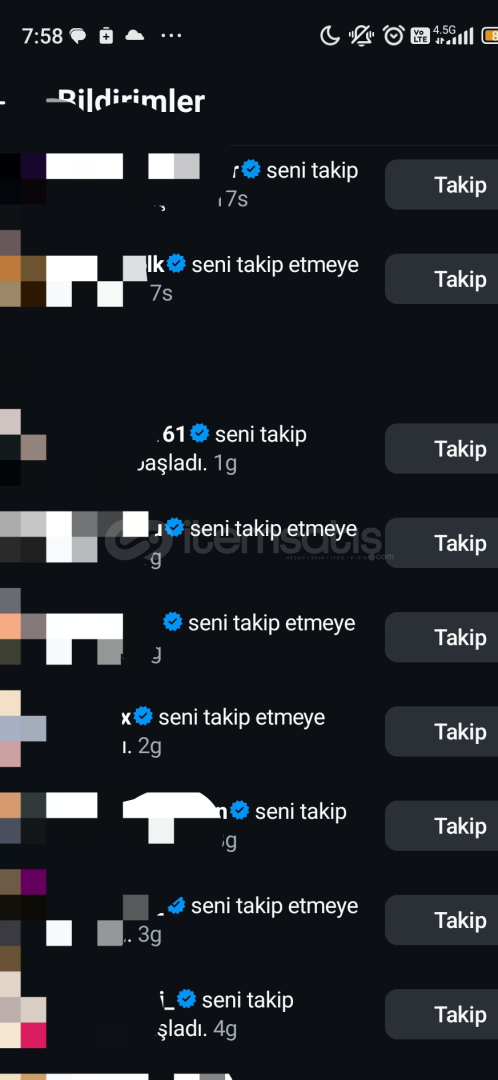498x1080 pixels.
Task: Tap verified badge beside name ending 61
Action: coord(200,434)
